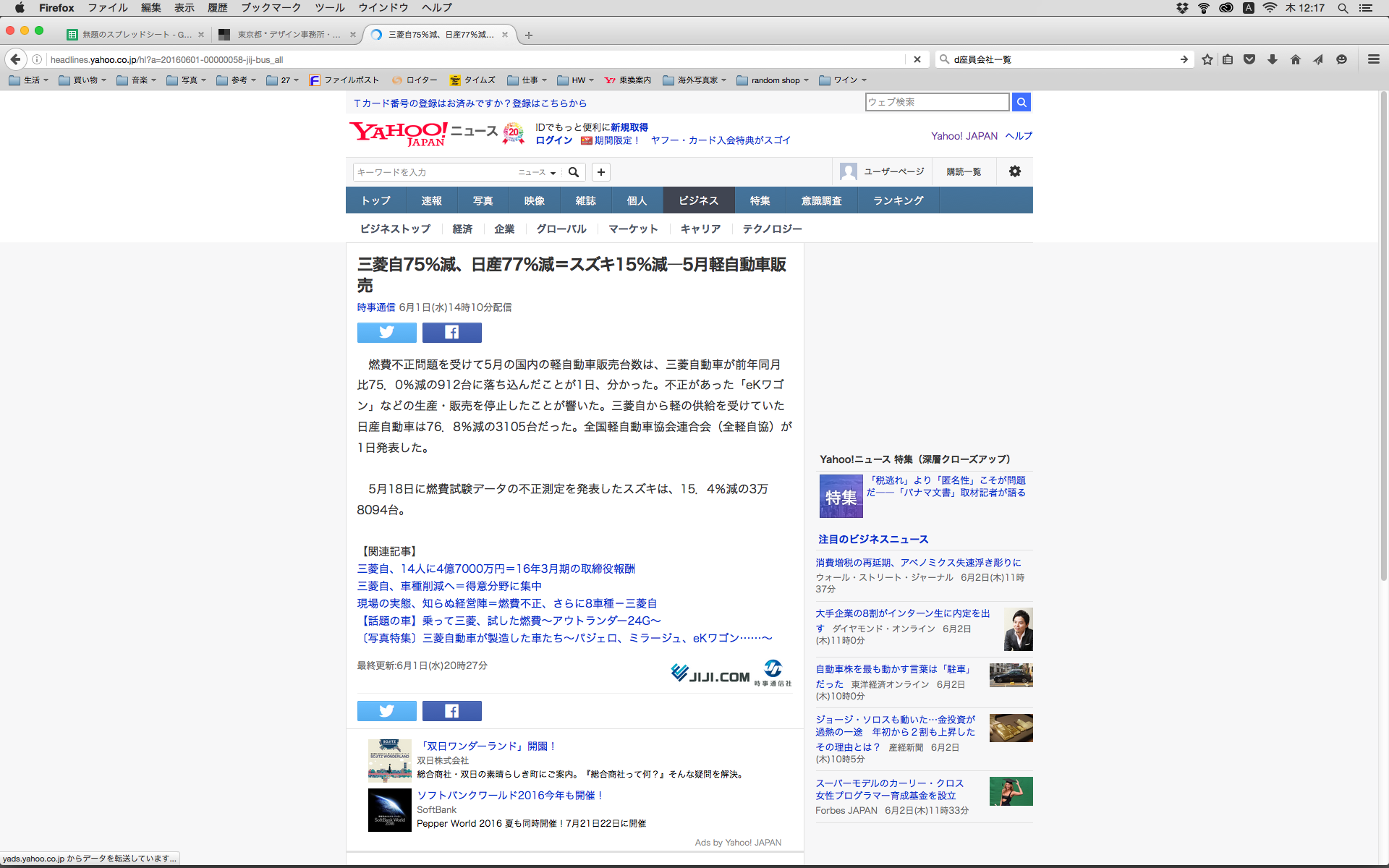Select the ランキング navigation tab
1389x868 pixels.
[x=898, y=200]
